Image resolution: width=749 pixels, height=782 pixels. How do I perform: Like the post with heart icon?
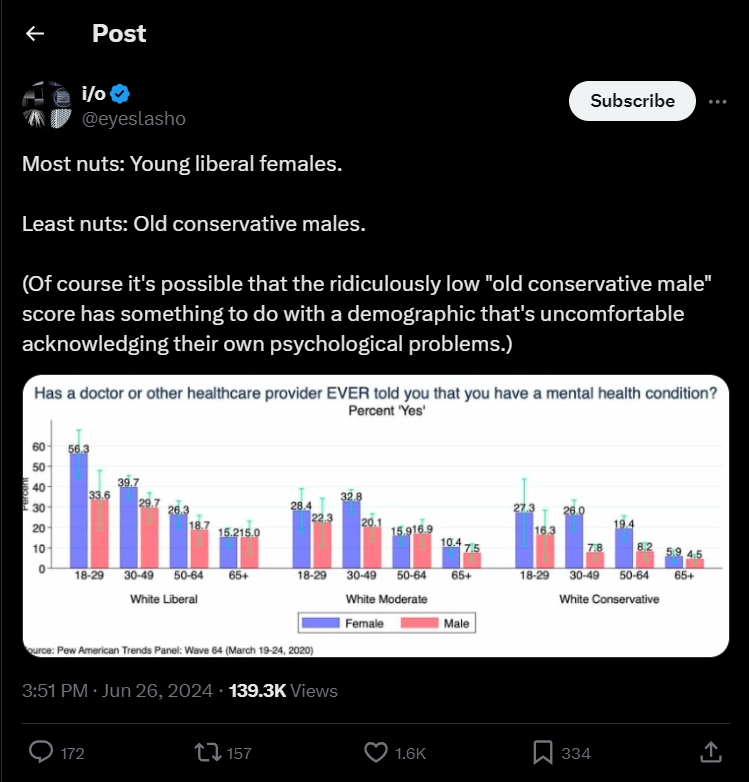[376, 752]
